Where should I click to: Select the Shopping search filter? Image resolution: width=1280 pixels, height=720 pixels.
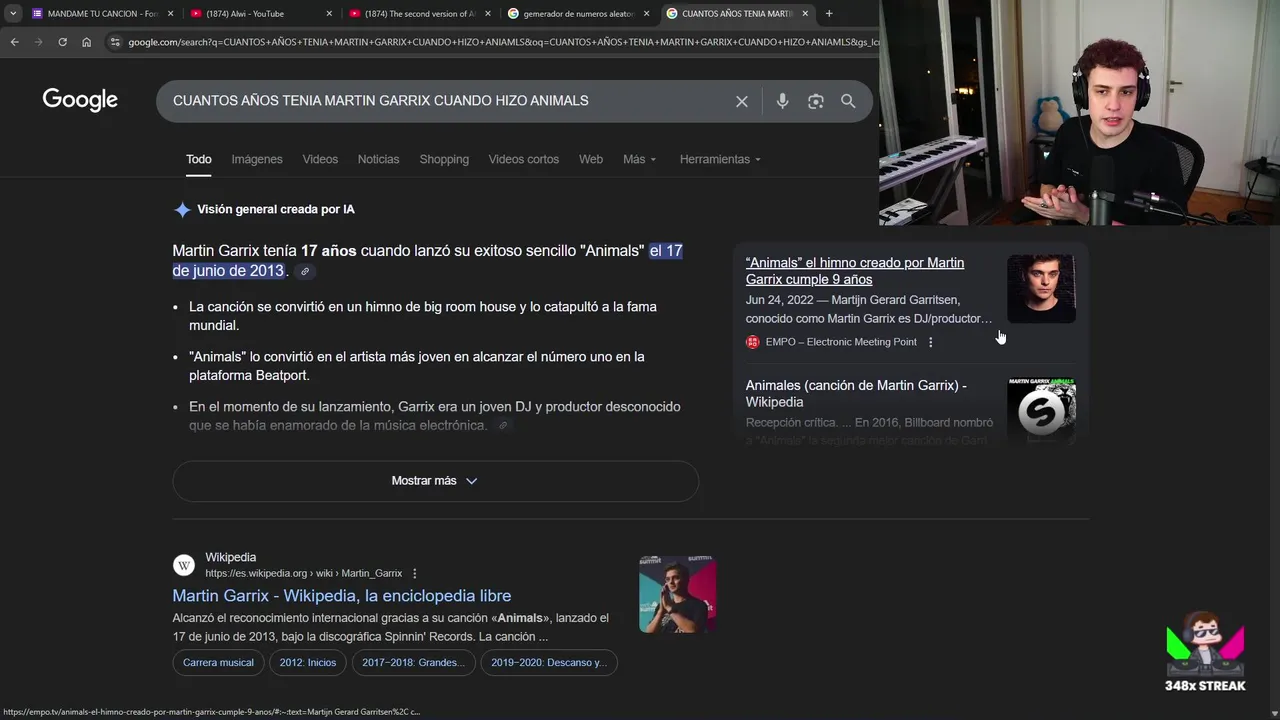(x=444, y=159)
